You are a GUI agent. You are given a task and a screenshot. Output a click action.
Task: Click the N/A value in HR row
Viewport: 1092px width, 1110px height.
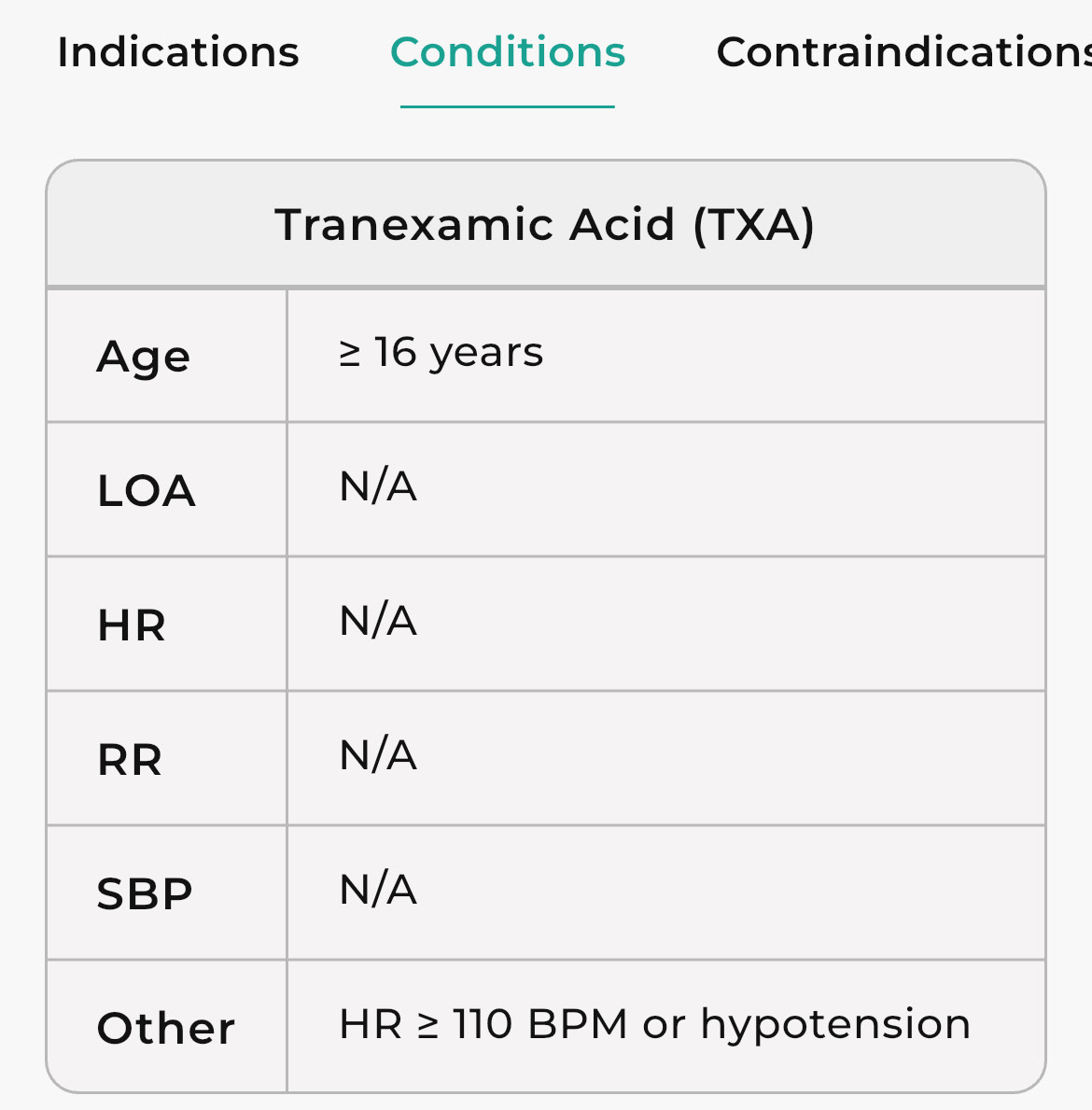[378, 621]
